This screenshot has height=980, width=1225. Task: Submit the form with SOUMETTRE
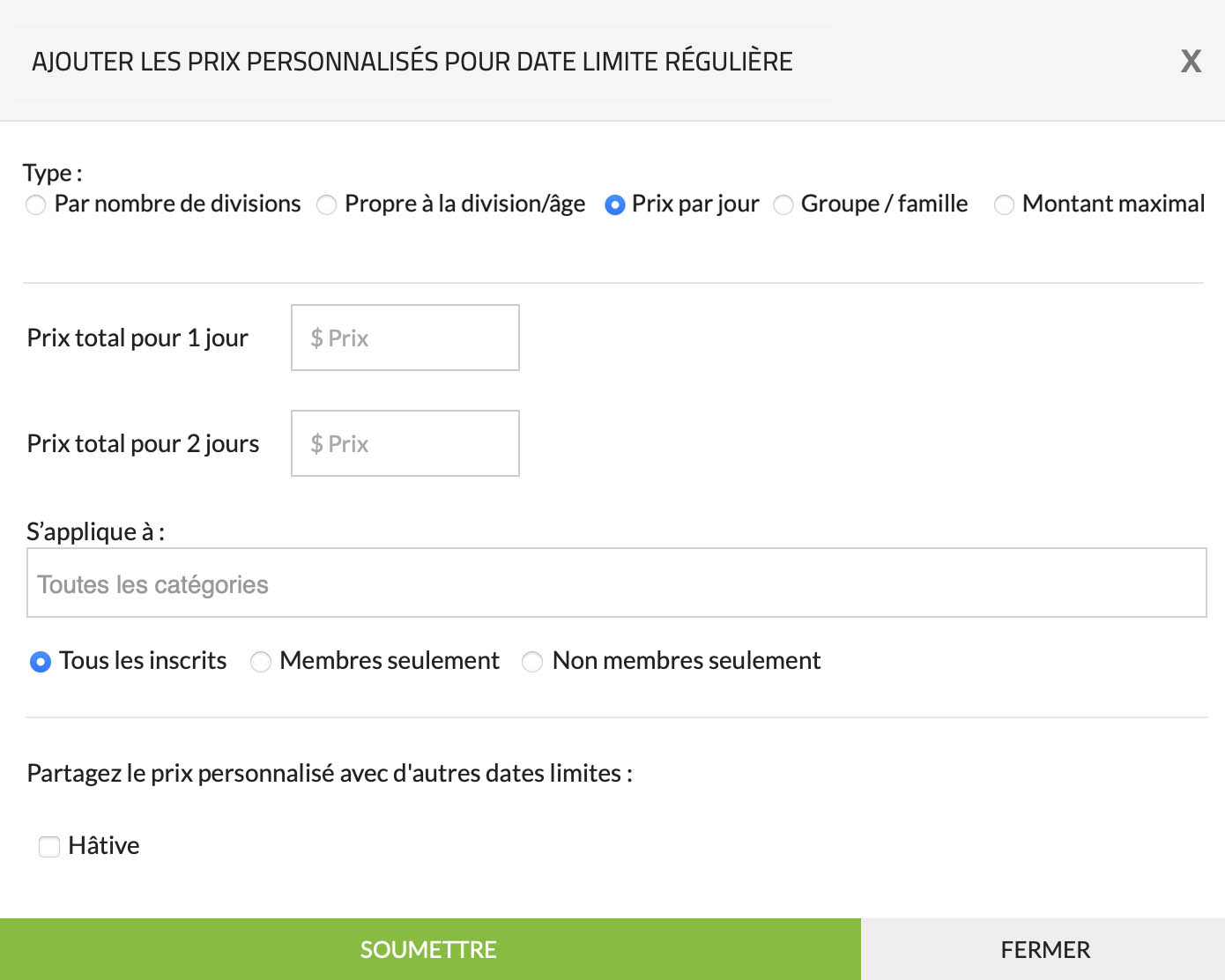(429, 949)
